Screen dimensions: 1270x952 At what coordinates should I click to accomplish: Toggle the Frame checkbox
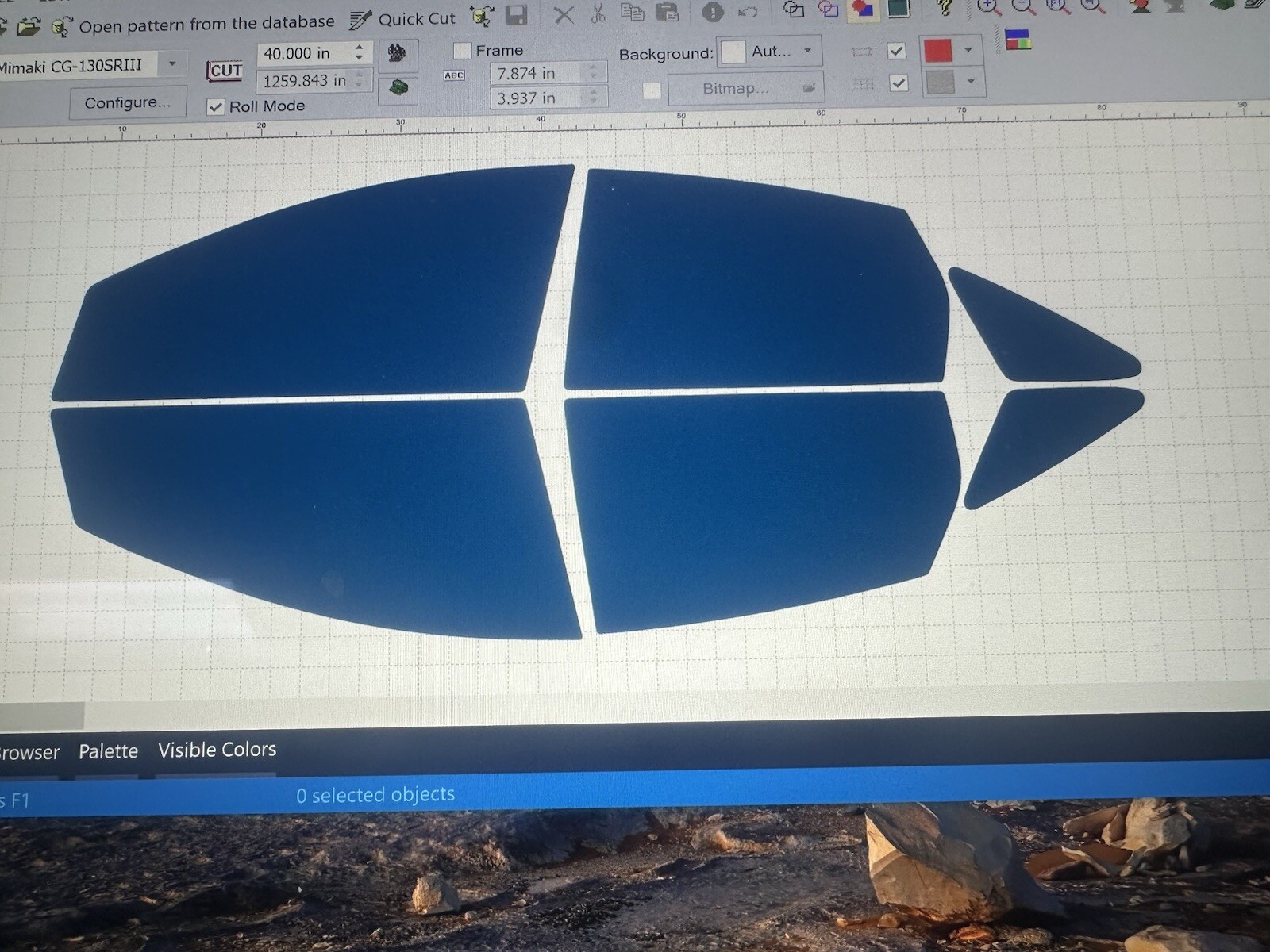462,51
